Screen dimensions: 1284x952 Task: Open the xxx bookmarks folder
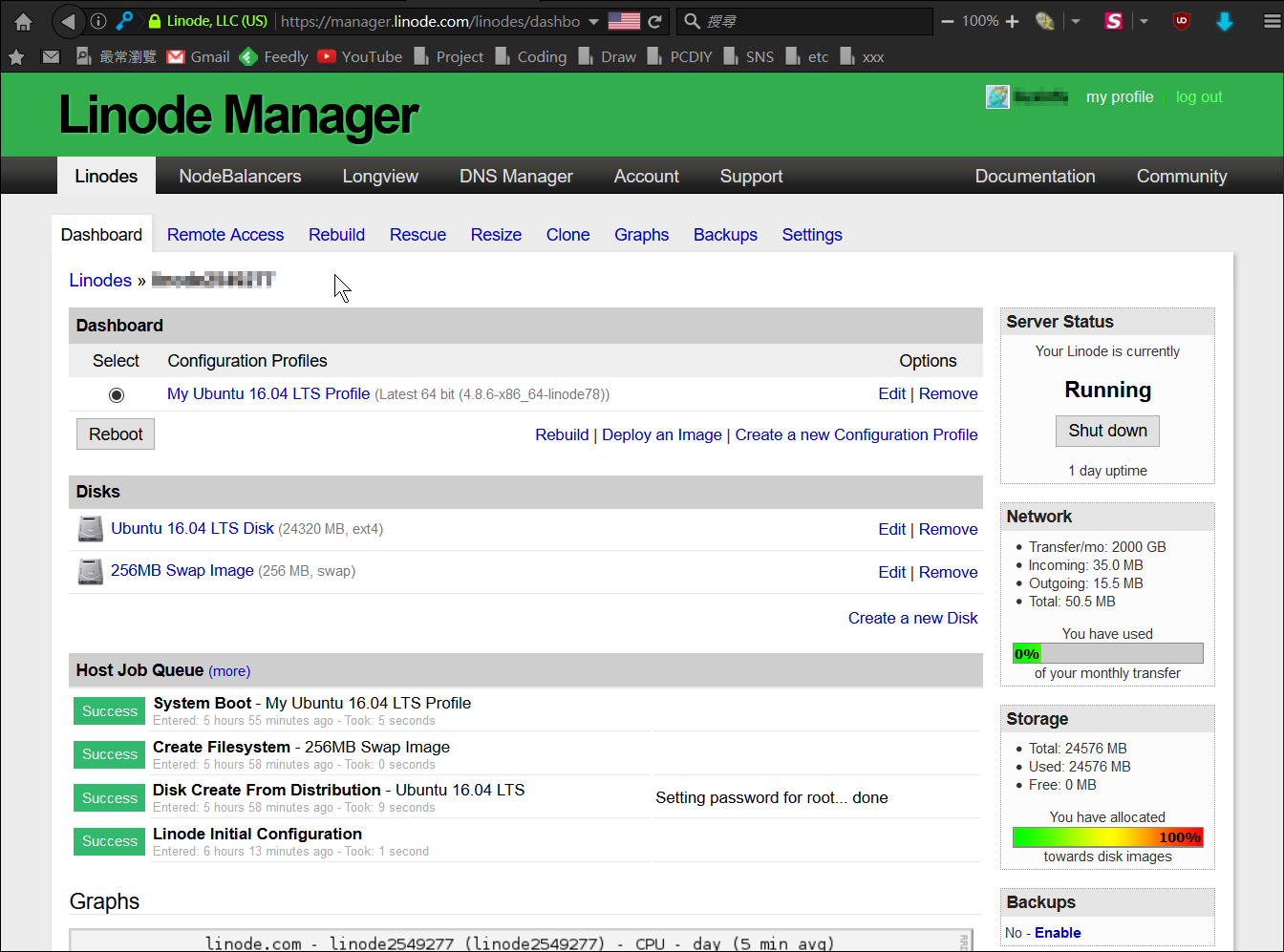[x=862, y=57]
